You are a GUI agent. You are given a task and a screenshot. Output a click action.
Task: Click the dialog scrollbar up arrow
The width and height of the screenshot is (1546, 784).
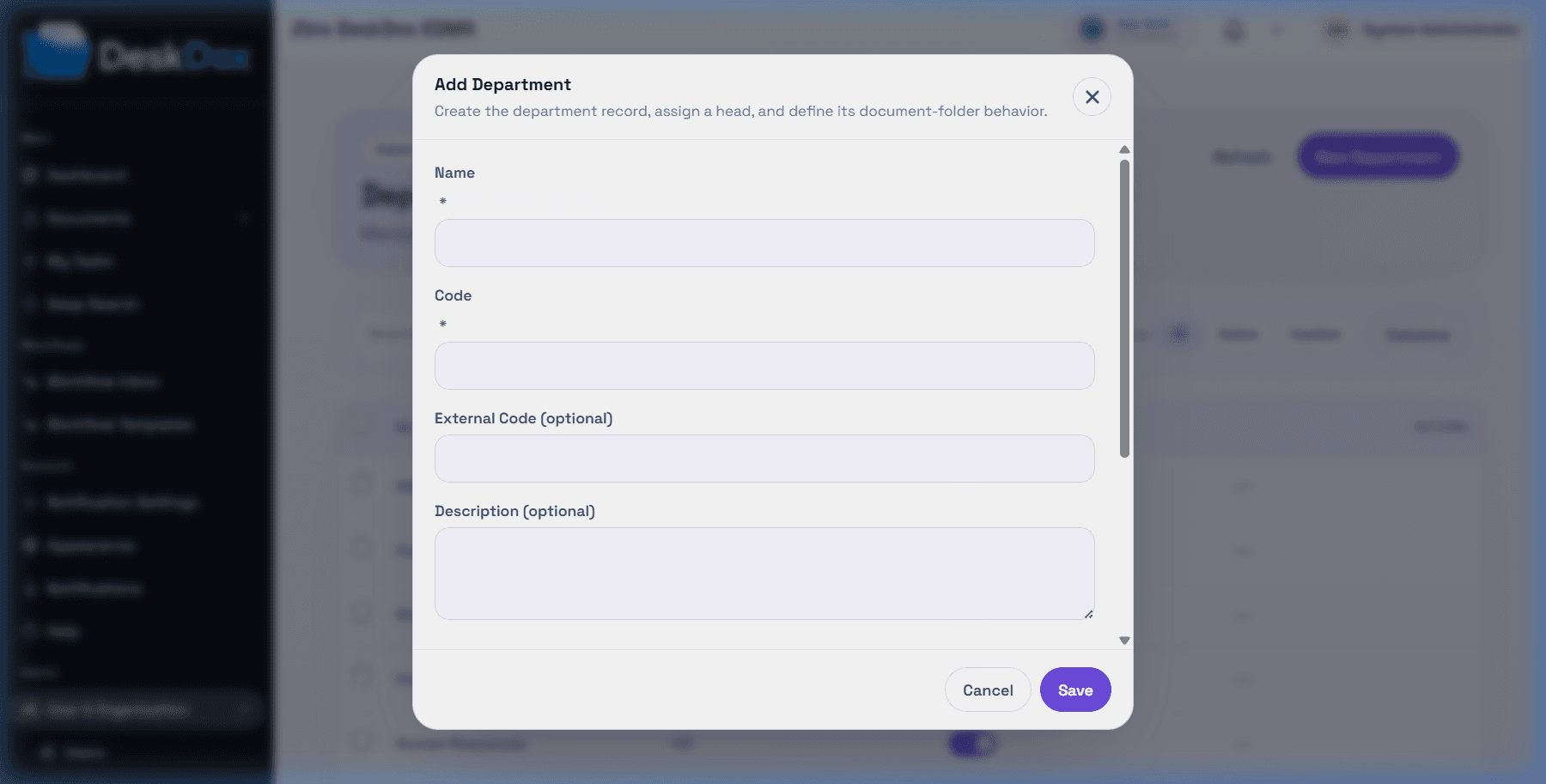[x=1124, y=149]
